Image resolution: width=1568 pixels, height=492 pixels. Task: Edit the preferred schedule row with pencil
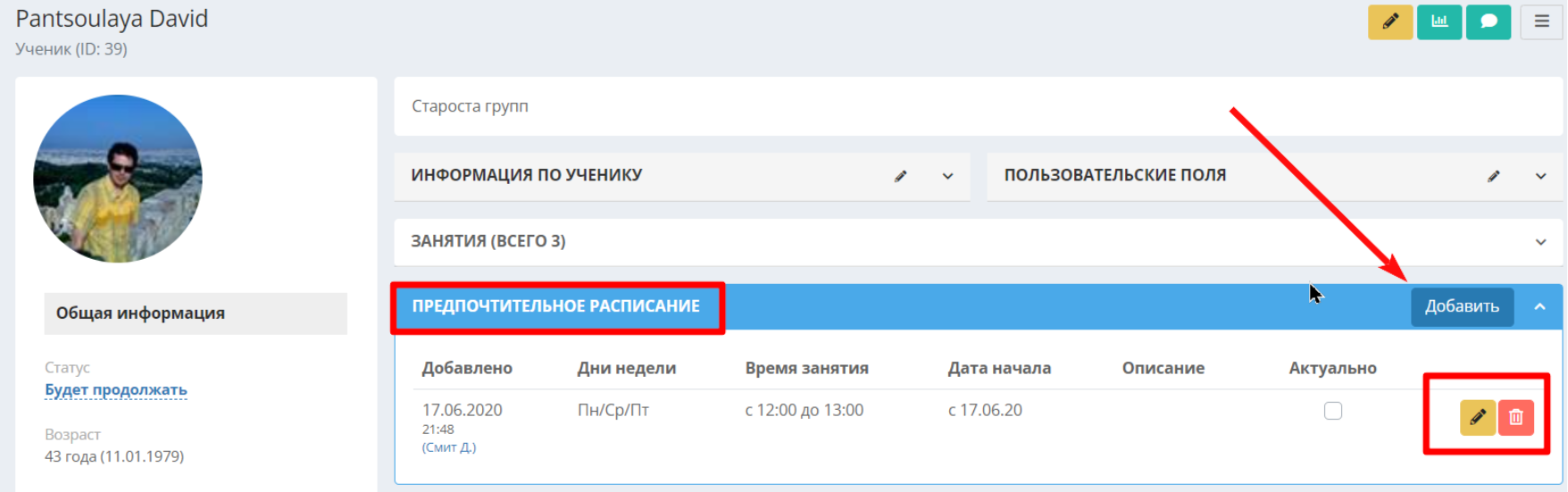pos(1478,417)
